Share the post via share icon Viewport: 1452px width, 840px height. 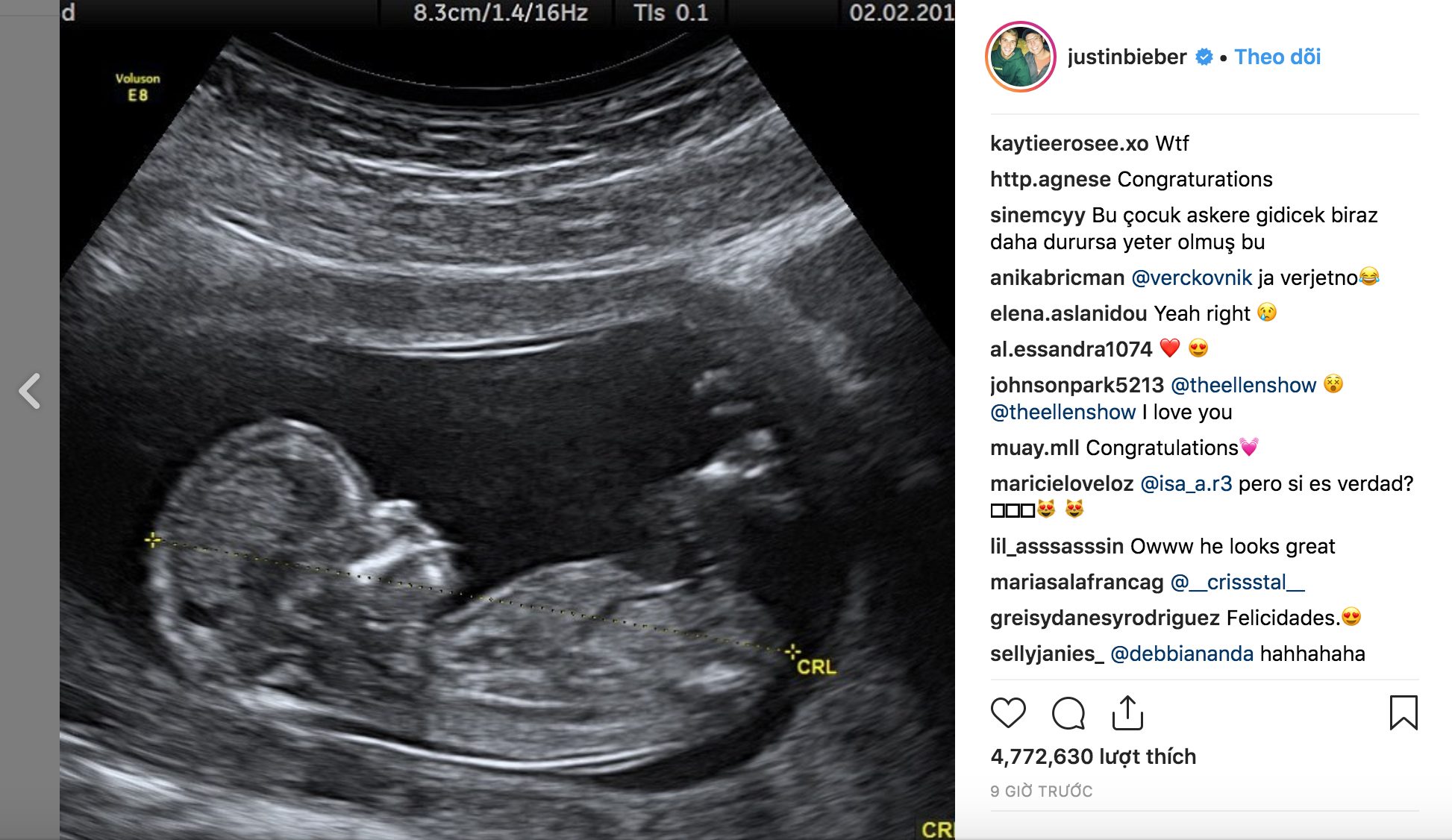tap(1127, 712)
